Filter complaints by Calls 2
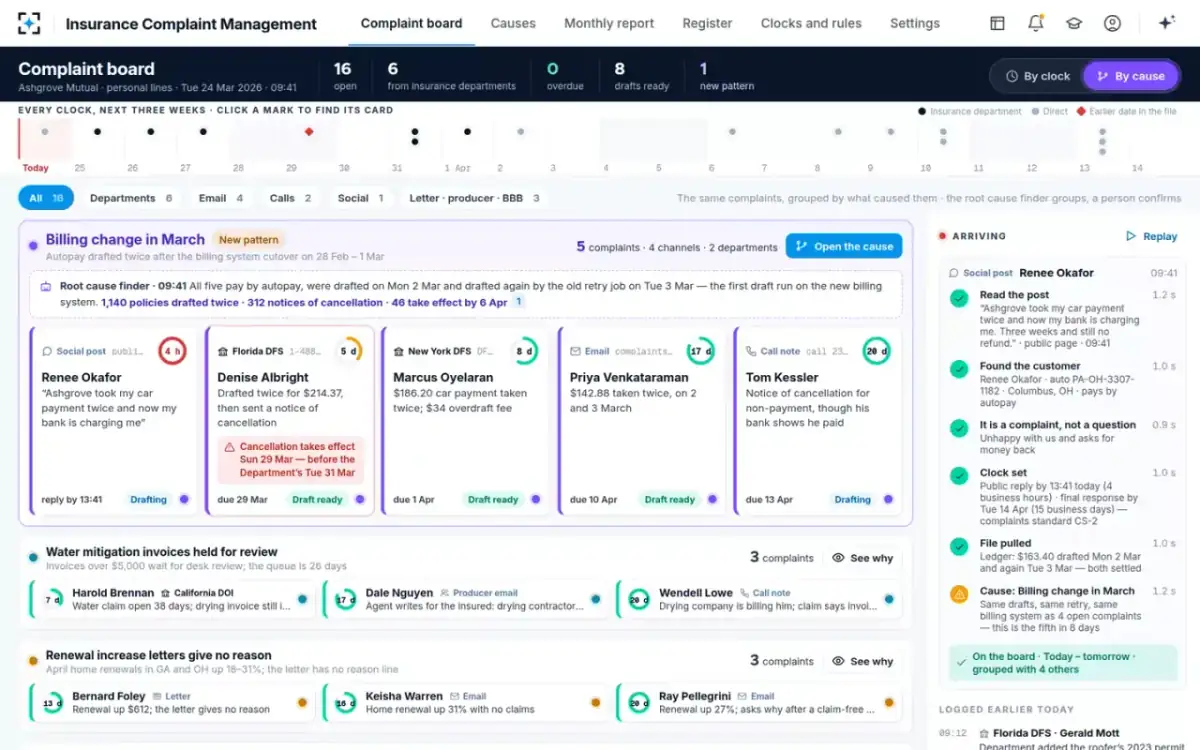 291,198
